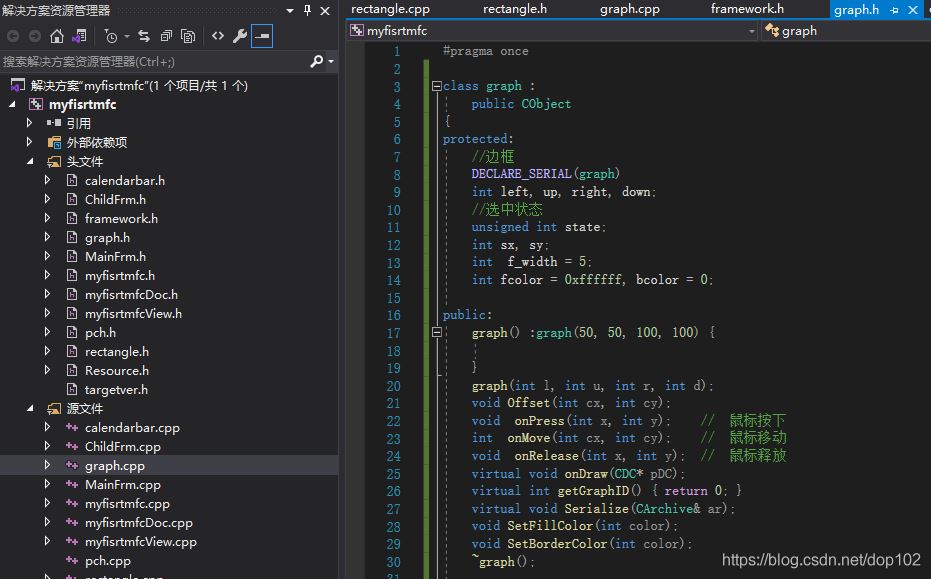Viewport: 931px width, 579px height.
Task: Toggle the Preview Selected Items button
Action: 262,36
